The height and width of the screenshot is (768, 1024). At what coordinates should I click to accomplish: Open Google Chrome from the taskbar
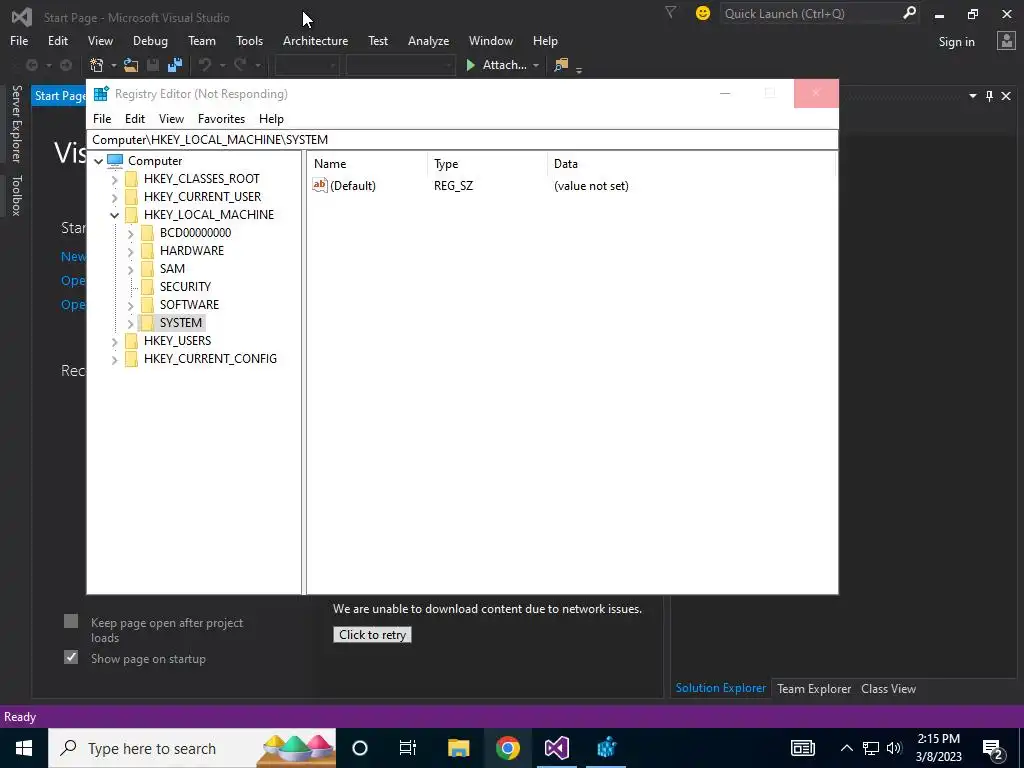pos(507,748)
